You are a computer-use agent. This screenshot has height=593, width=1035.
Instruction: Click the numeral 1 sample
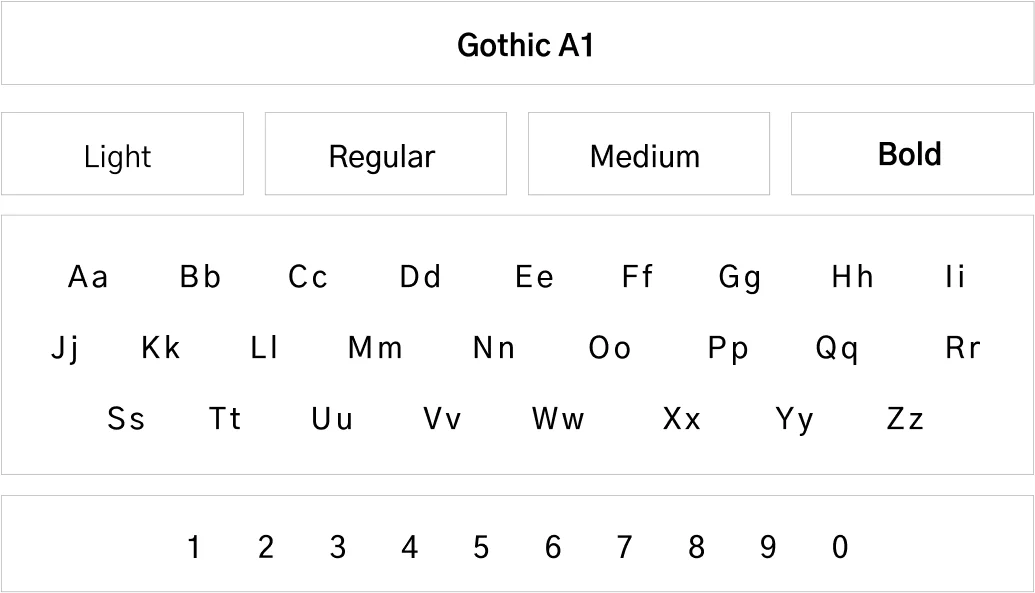coord(194,547)
